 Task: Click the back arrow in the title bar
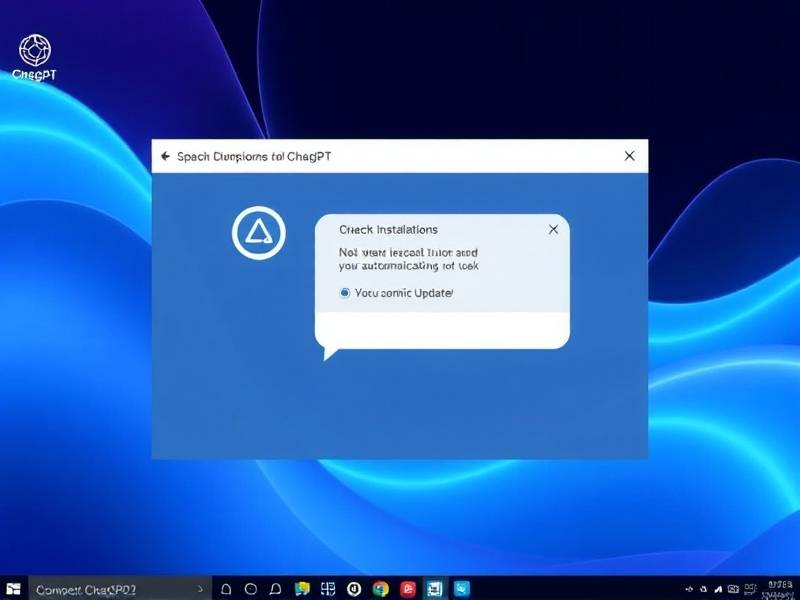coord(165,156)
